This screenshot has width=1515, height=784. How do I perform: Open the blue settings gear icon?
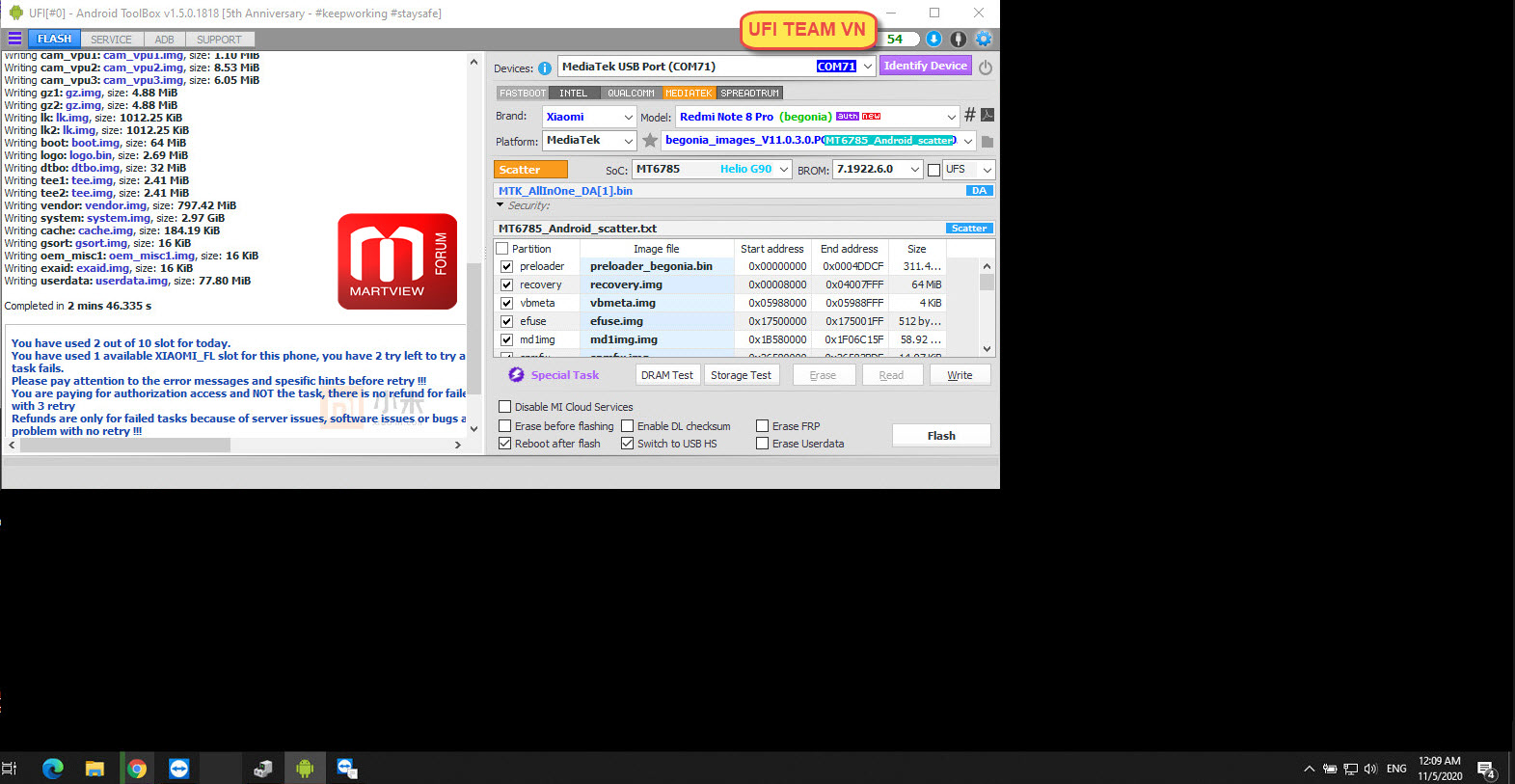tap(984, 39)
